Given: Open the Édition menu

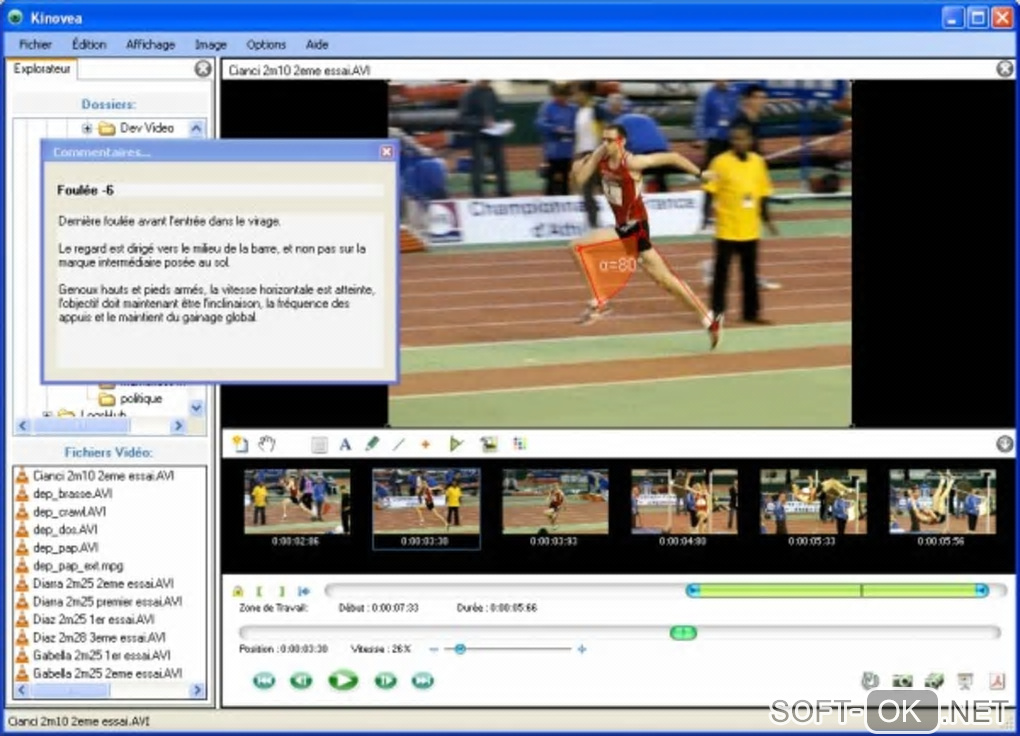Looking at the screenshot, I should coord(89,44).
